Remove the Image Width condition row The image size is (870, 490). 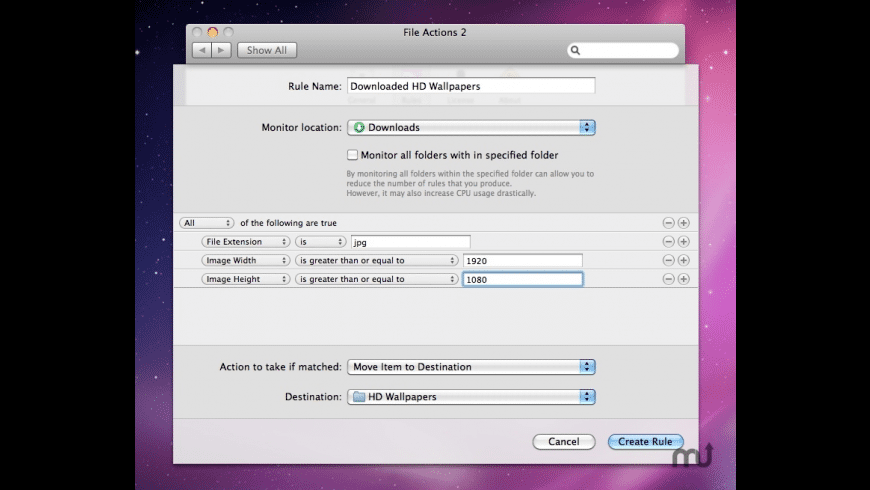[x=668, y=261]
